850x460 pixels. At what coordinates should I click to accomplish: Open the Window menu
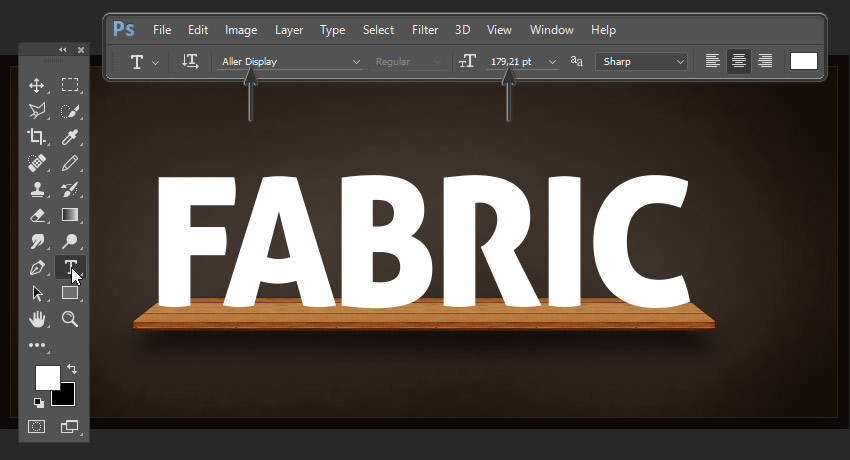coord(551,30)
